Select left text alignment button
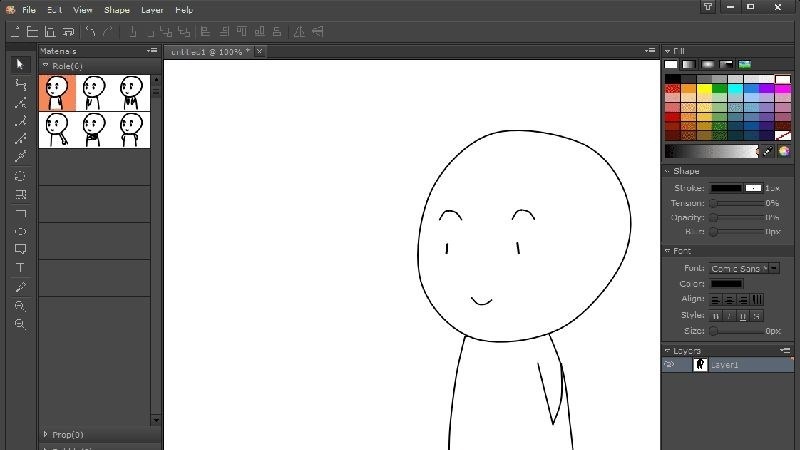The image size is (800, 450). (716, 299)
